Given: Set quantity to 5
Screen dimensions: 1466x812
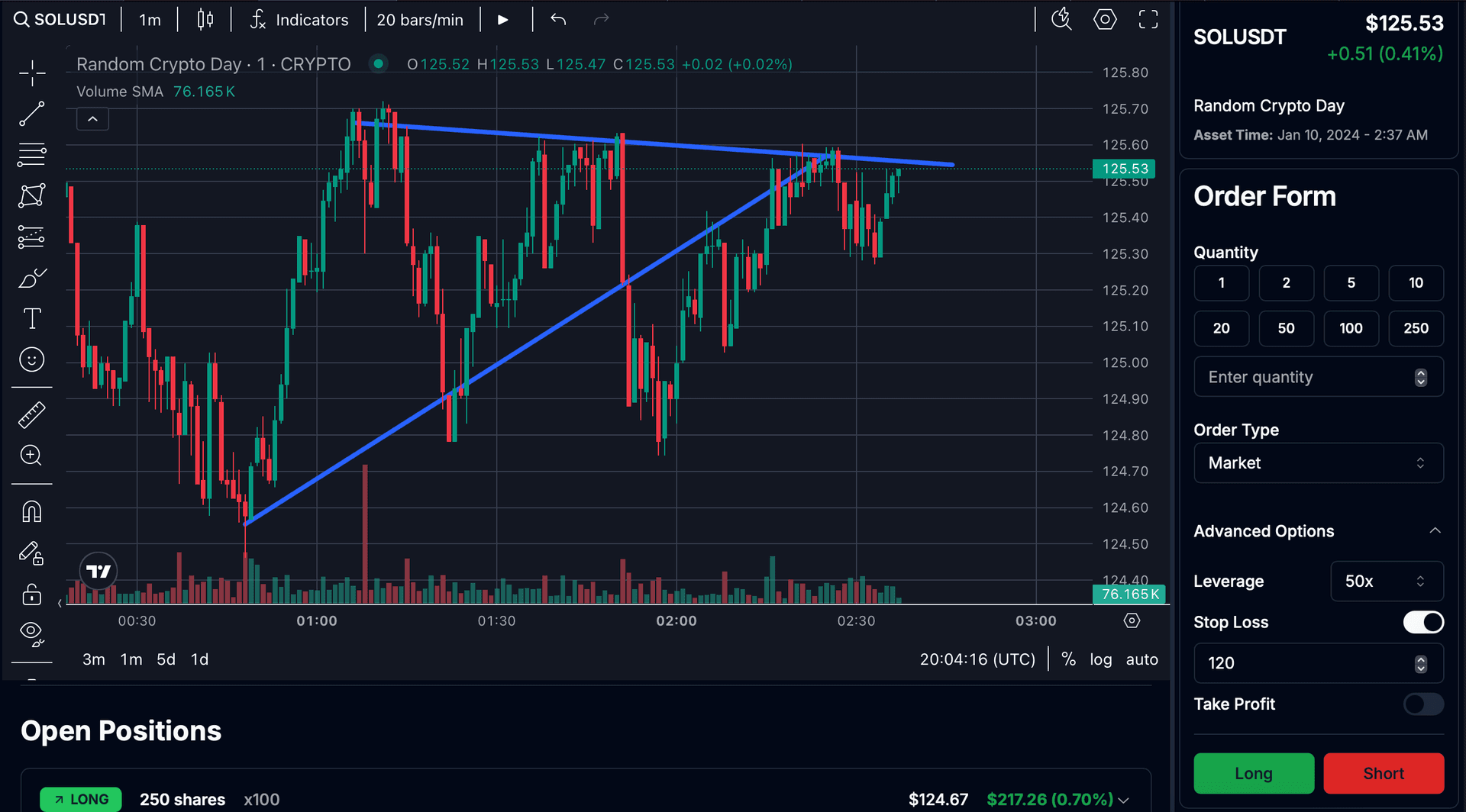Looking at the screenshot, I should pyautogui.click(x=1351, y=283).
